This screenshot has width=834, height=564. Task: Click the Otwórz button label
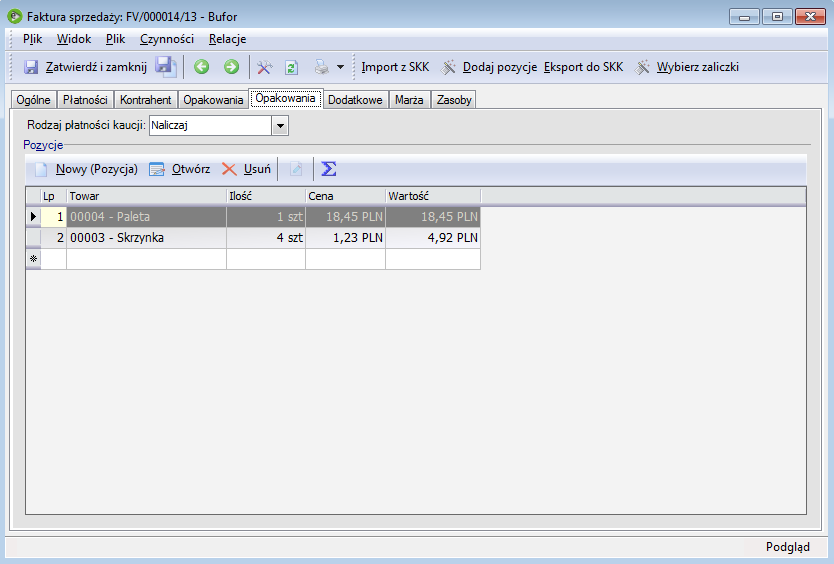tap(191, 169)
